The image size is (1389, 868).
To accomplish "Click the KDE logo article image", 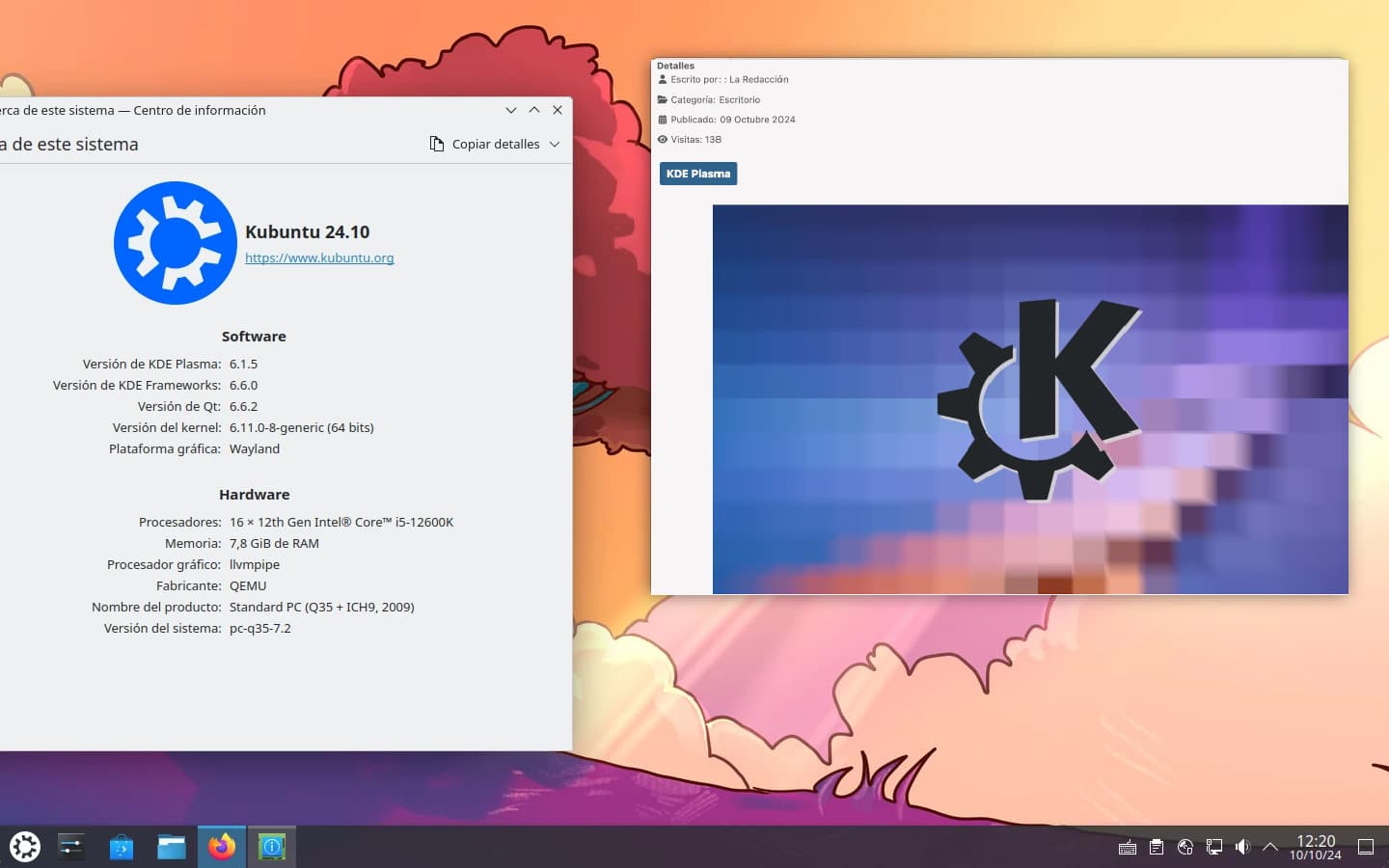I will pyautogui.click(x=1029, y=398).
